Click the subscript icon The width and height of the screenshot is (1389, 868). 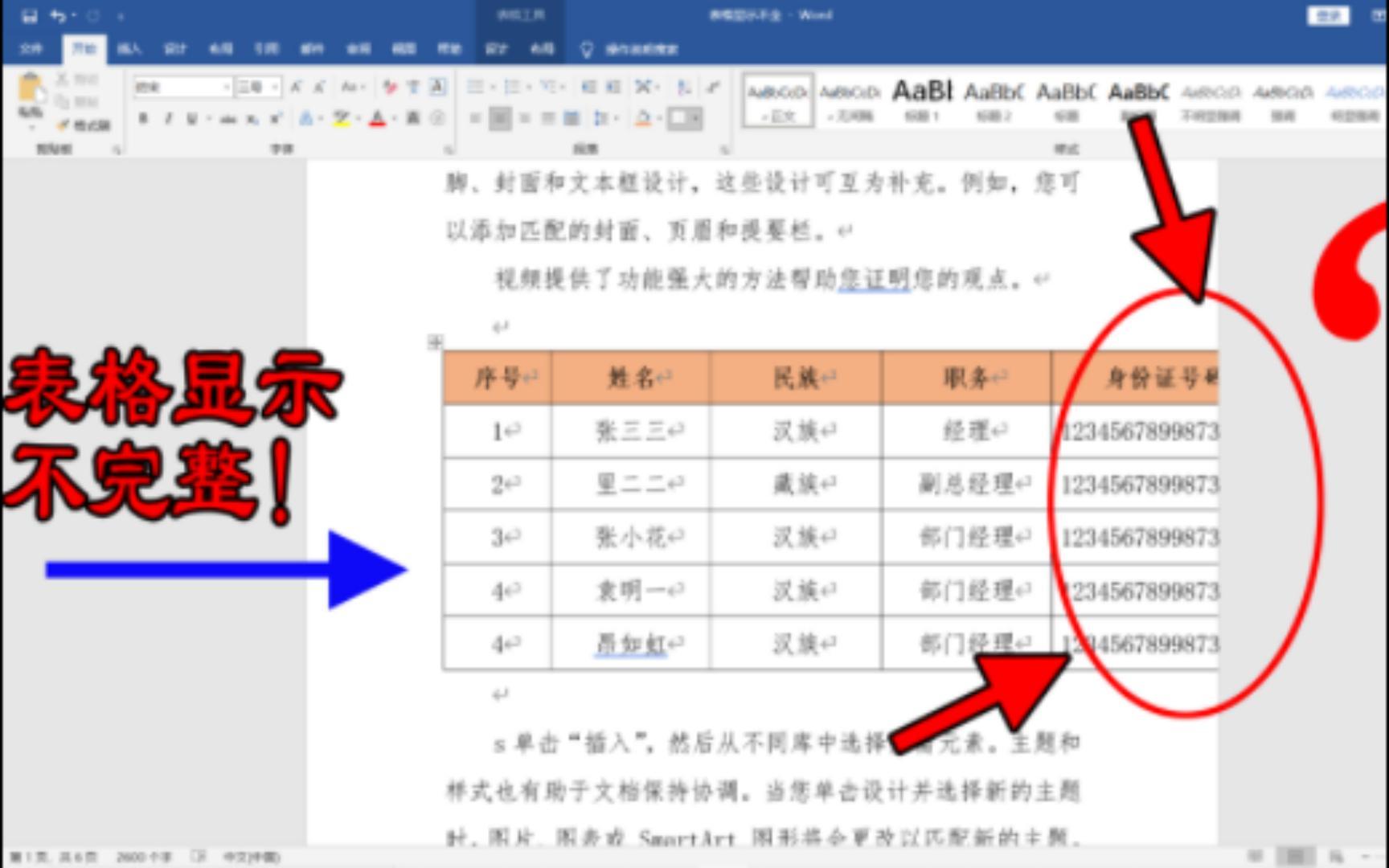[250, 120]
